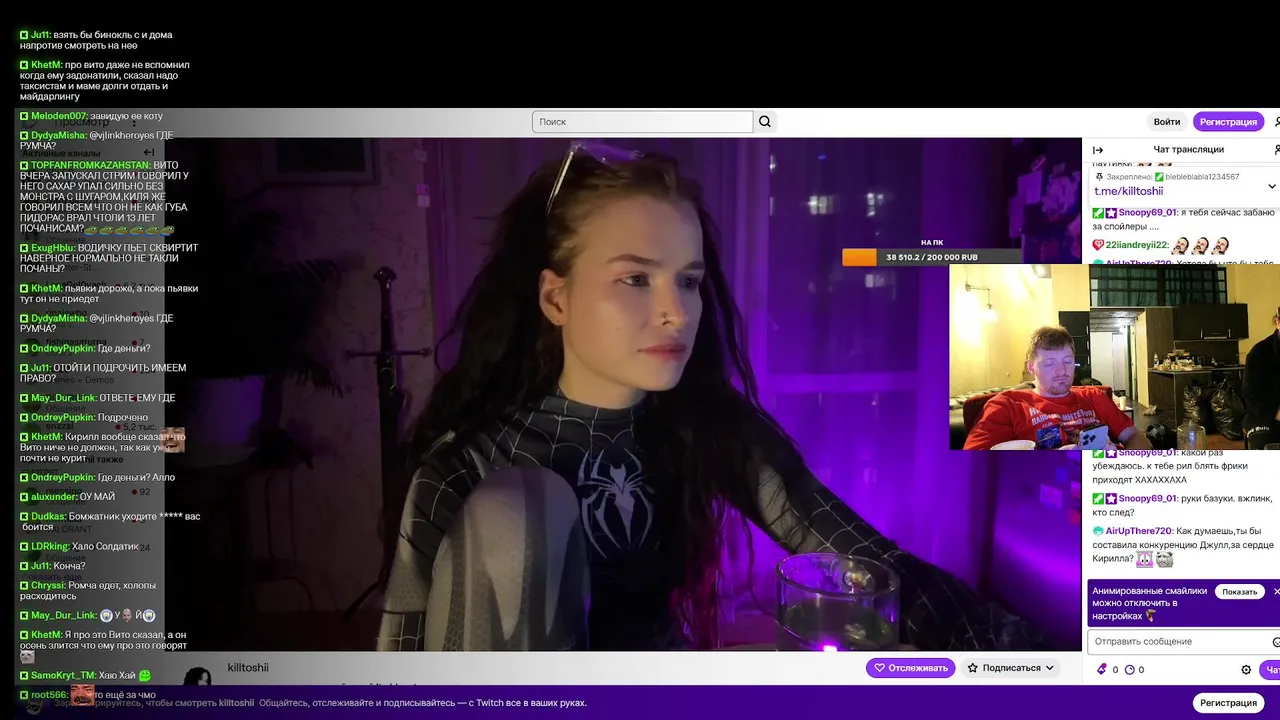1280x720 pixels.
Task: Click the channel points clock icon
Action: (x=1130, y=670)
